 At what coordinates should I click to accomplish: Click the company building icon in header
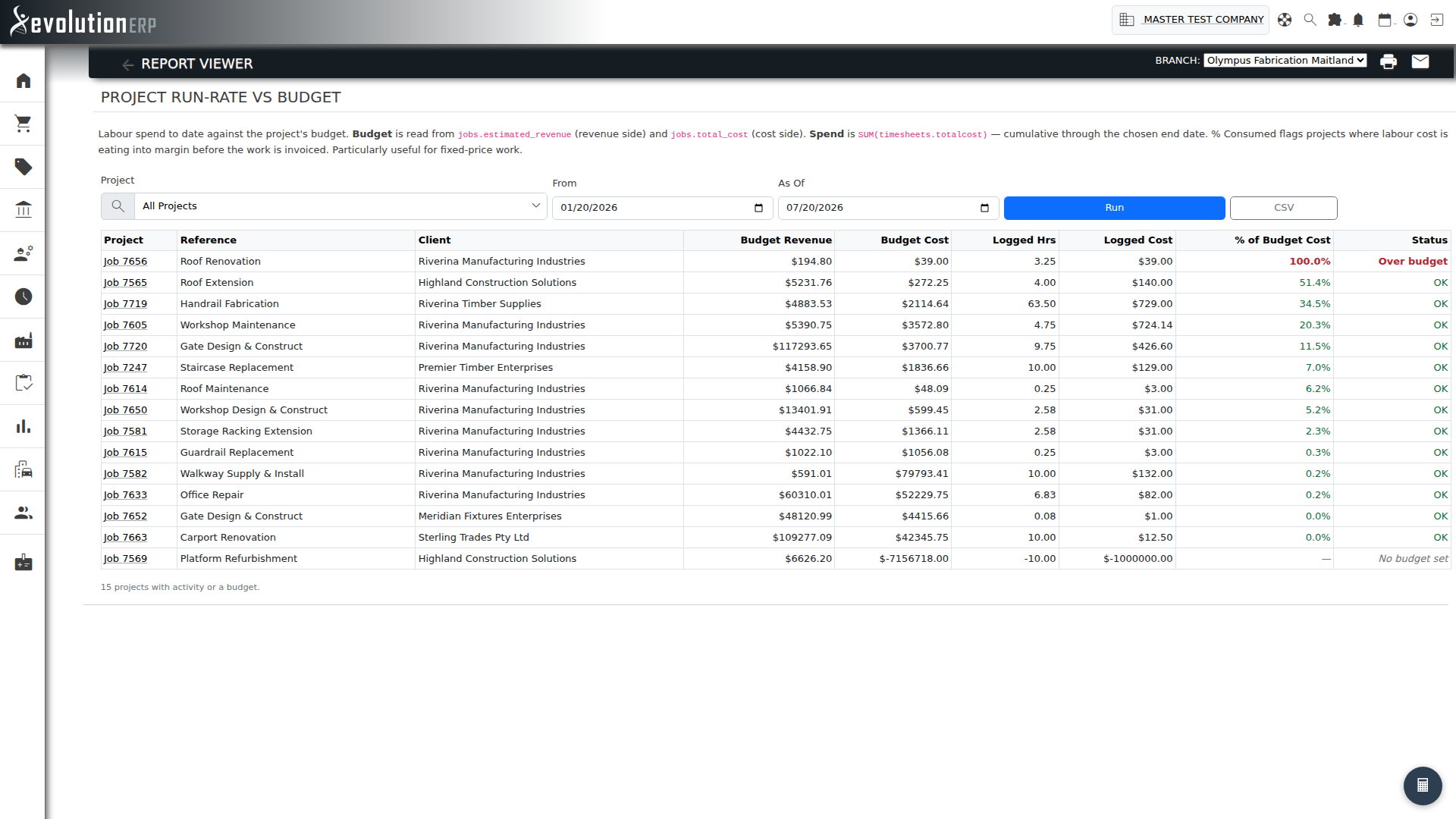1127,20
